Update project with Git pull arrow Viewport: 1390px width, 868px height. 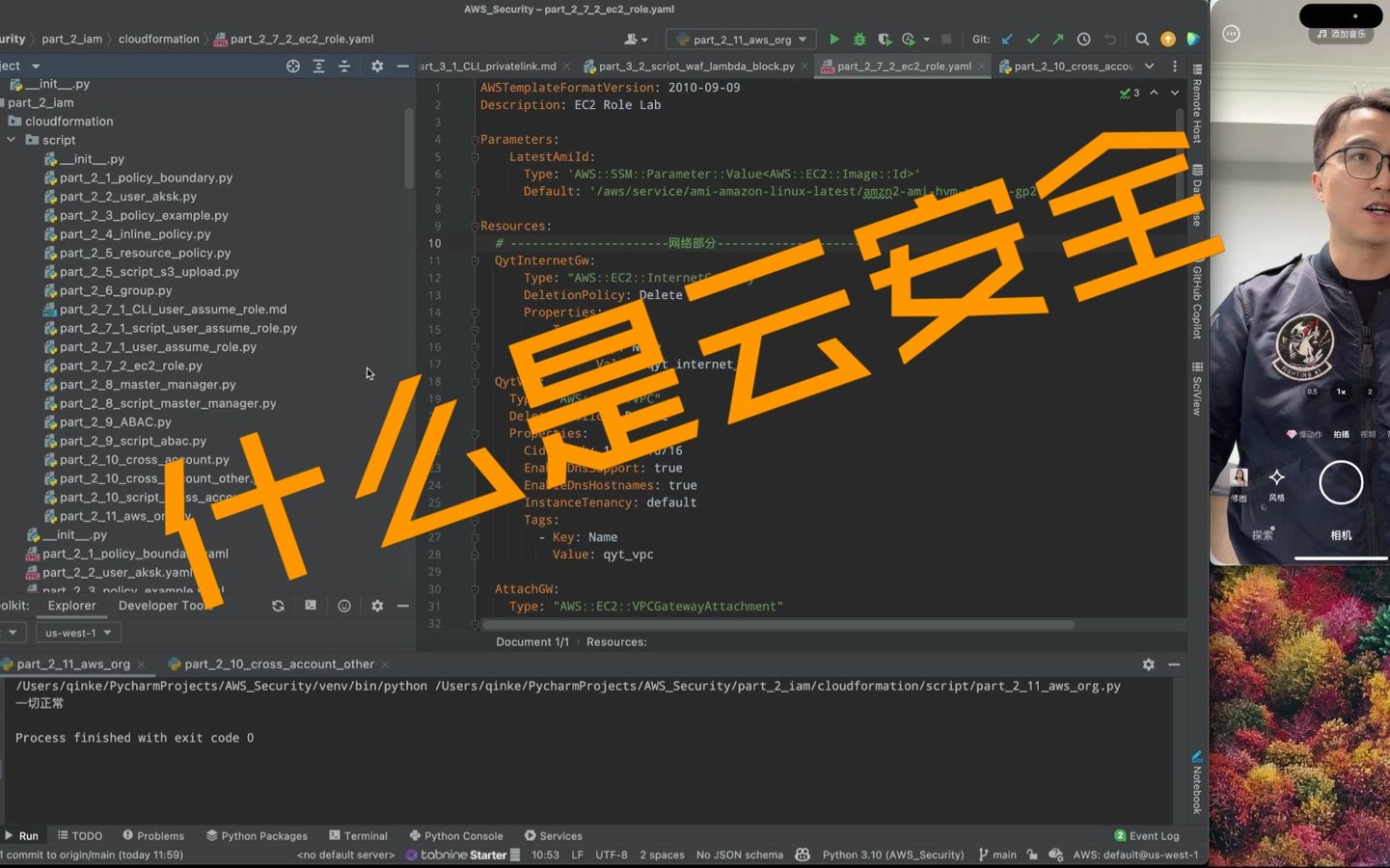click(x=1007, y=40)
